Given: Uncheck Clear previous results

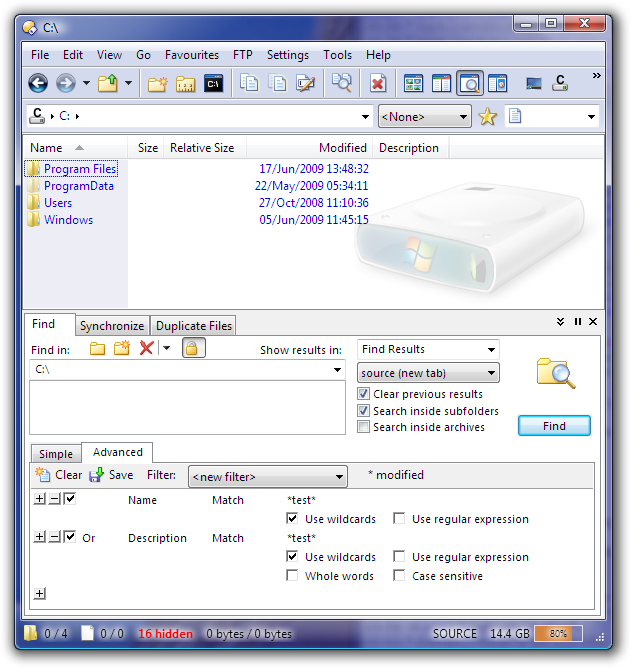Looking at the screenshot, I should 364,394.
